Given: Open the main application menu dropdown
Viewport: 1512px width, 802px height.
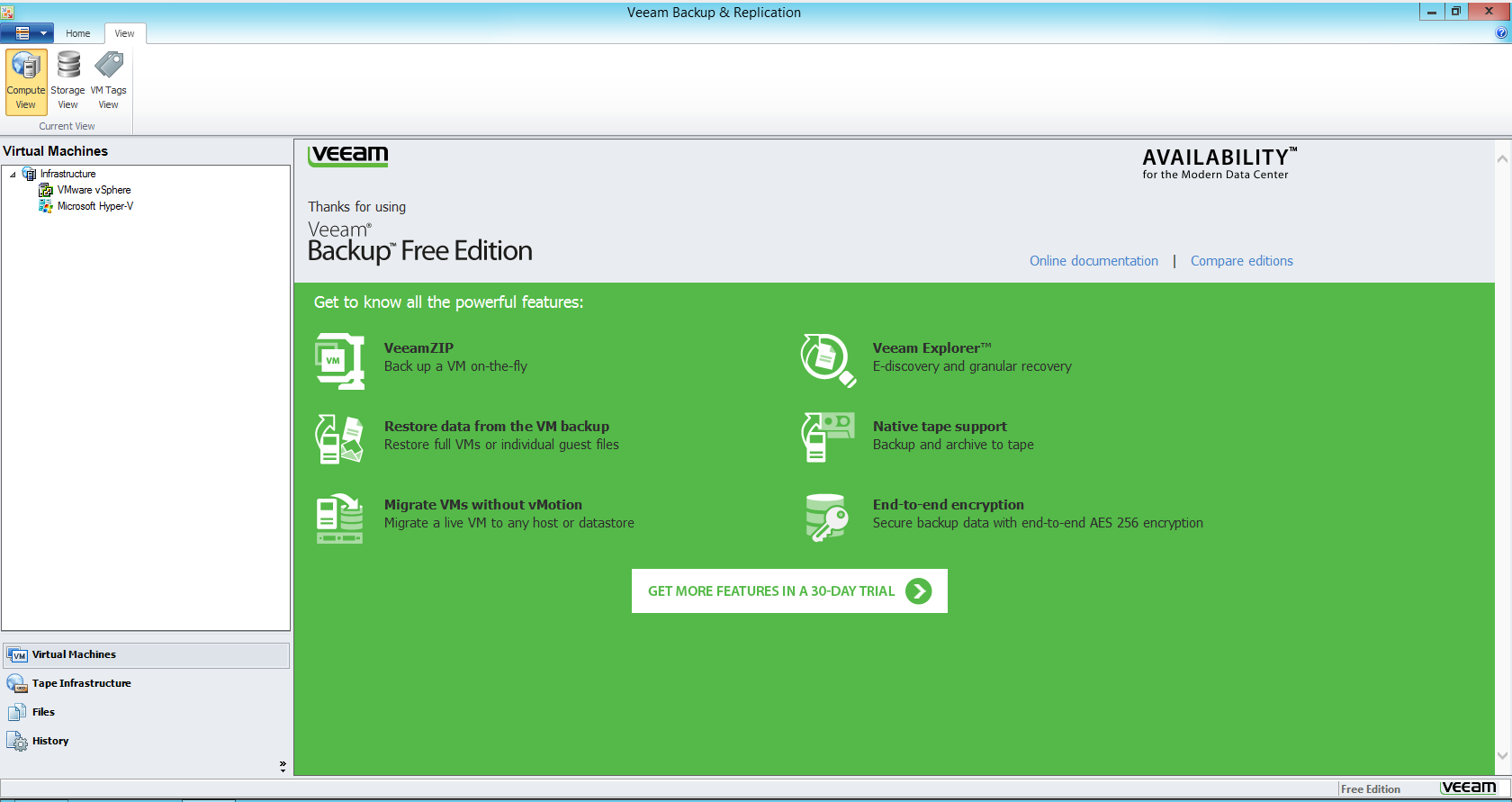Looking at the screenshot, I should click(x=27, y=33).
